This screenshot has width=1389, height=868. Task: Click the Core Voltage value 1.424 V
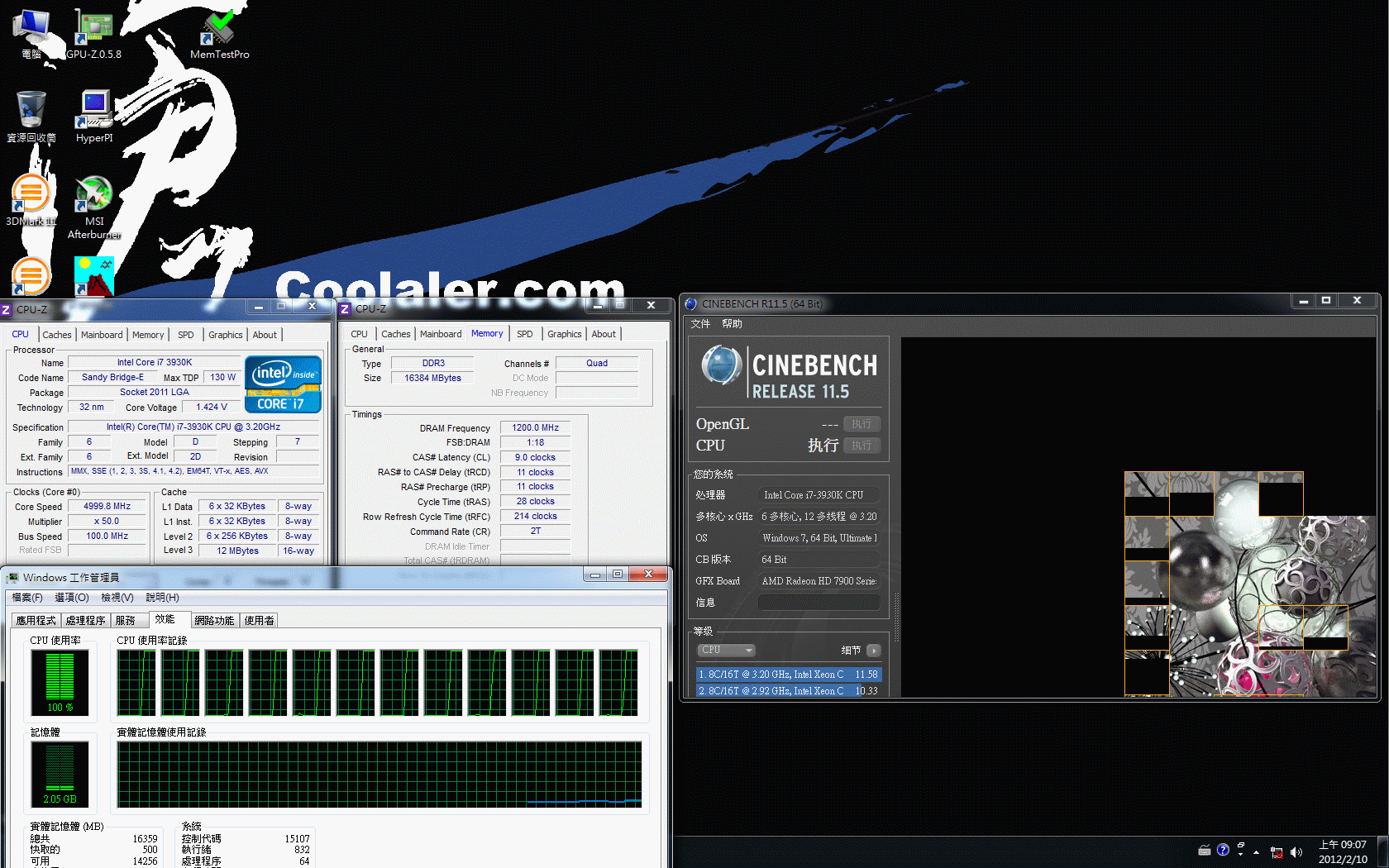[x=212, y=407]
